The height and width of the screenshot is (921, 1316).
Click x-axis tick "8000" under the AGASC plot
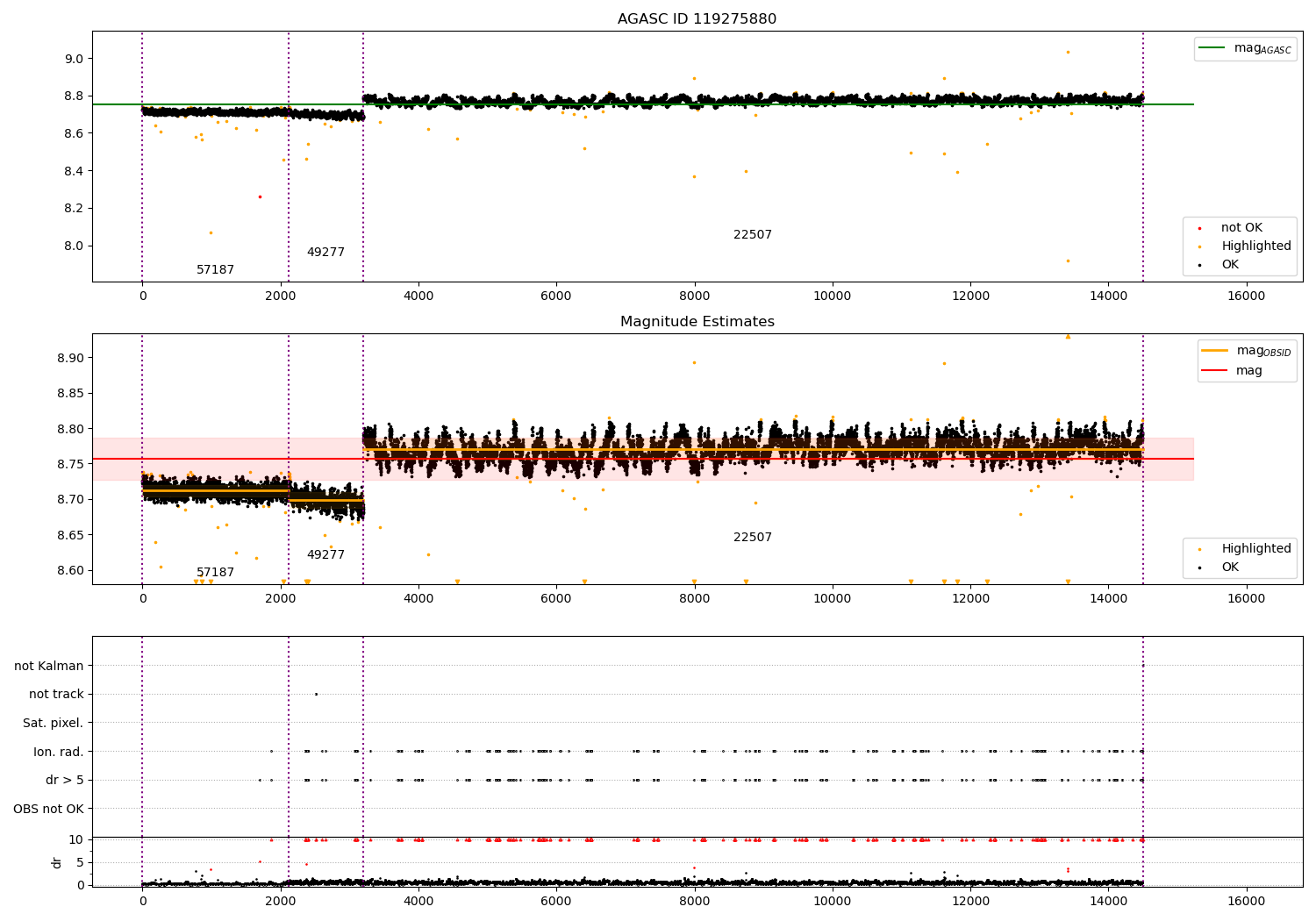tap(694, 296)
